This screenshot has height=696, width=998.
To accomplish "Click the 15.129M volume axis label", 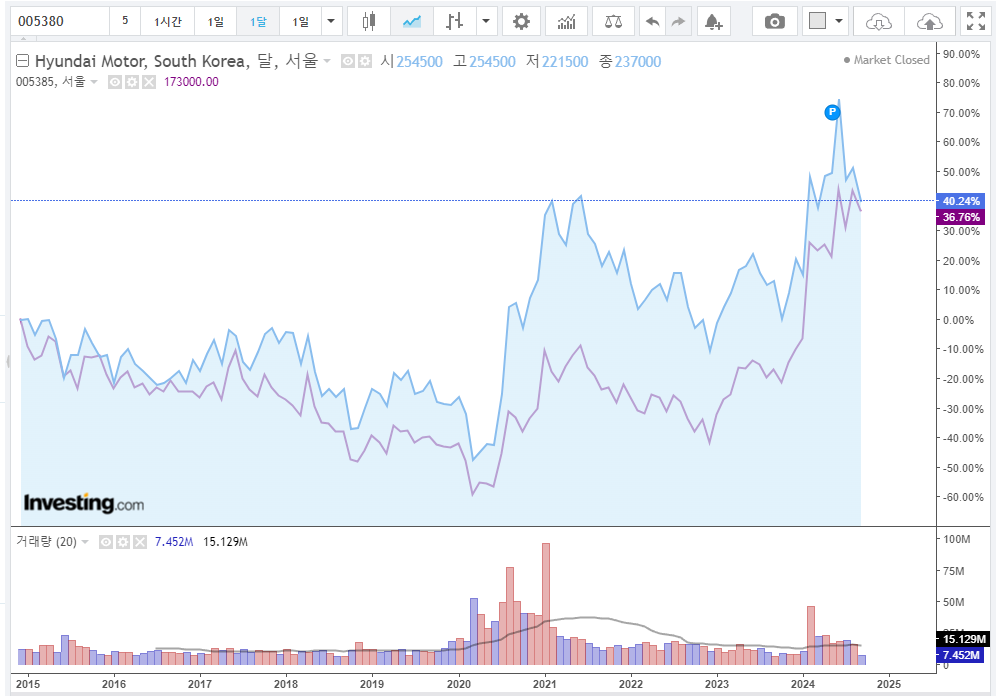I will pyautogui.click(x=963, y=639).
